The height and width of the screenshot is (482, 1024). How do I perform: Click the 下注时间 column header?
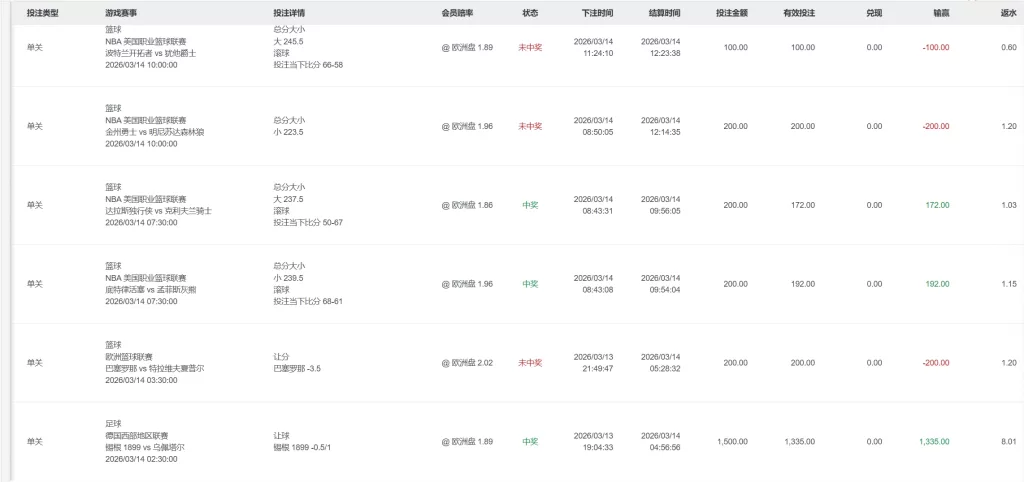click(x=597, y=13)
